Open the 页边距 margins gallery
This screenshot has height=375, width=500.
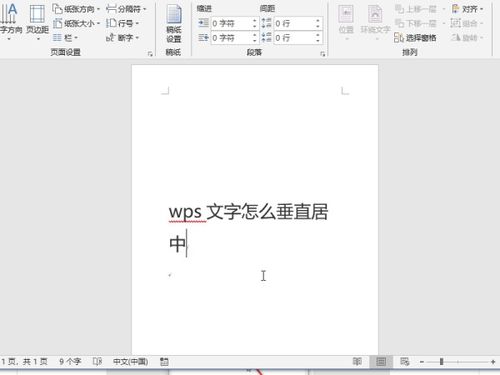37,22
